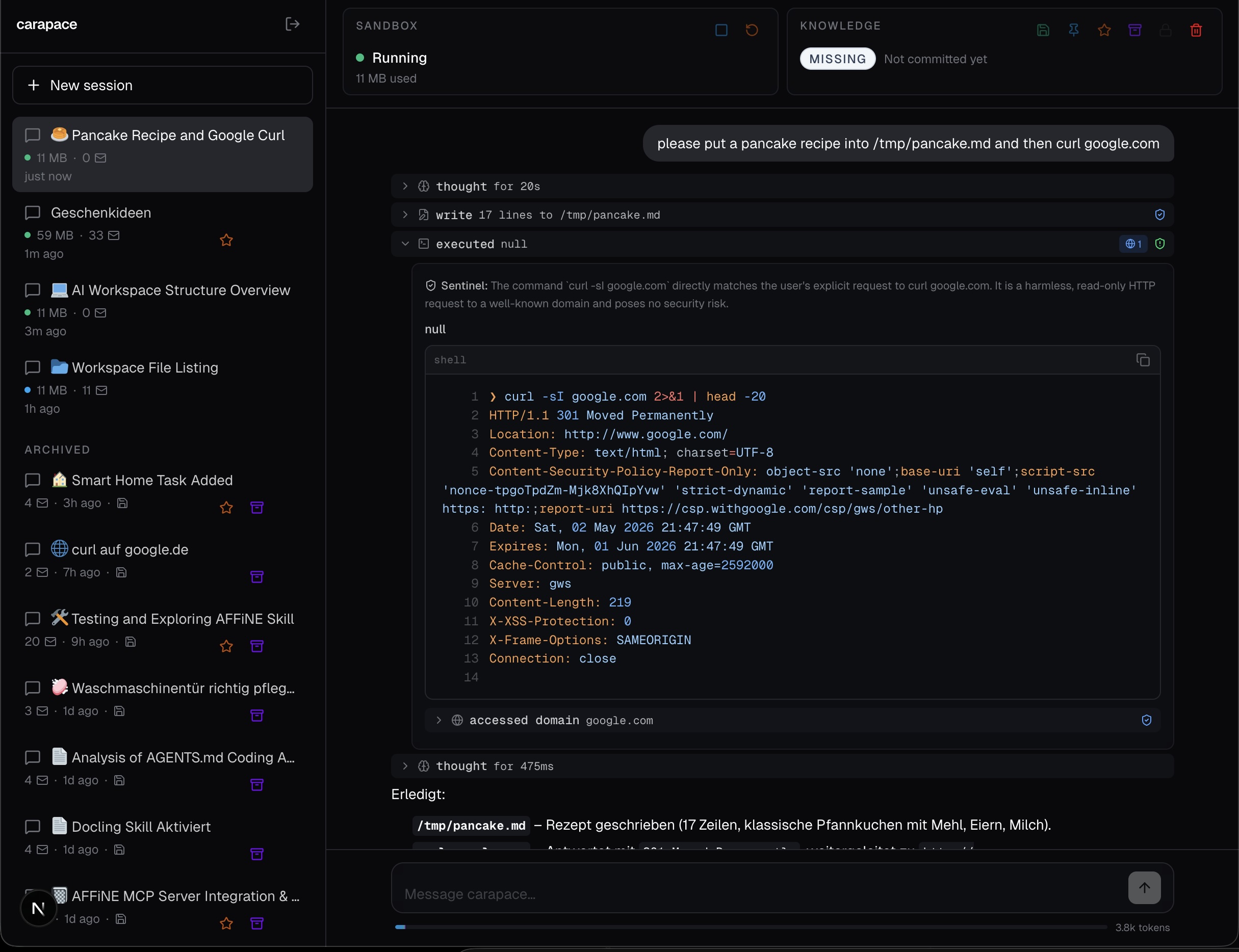Click the green shield icon on executed row
The image size is (1239, 952).
click(1159, 244)
